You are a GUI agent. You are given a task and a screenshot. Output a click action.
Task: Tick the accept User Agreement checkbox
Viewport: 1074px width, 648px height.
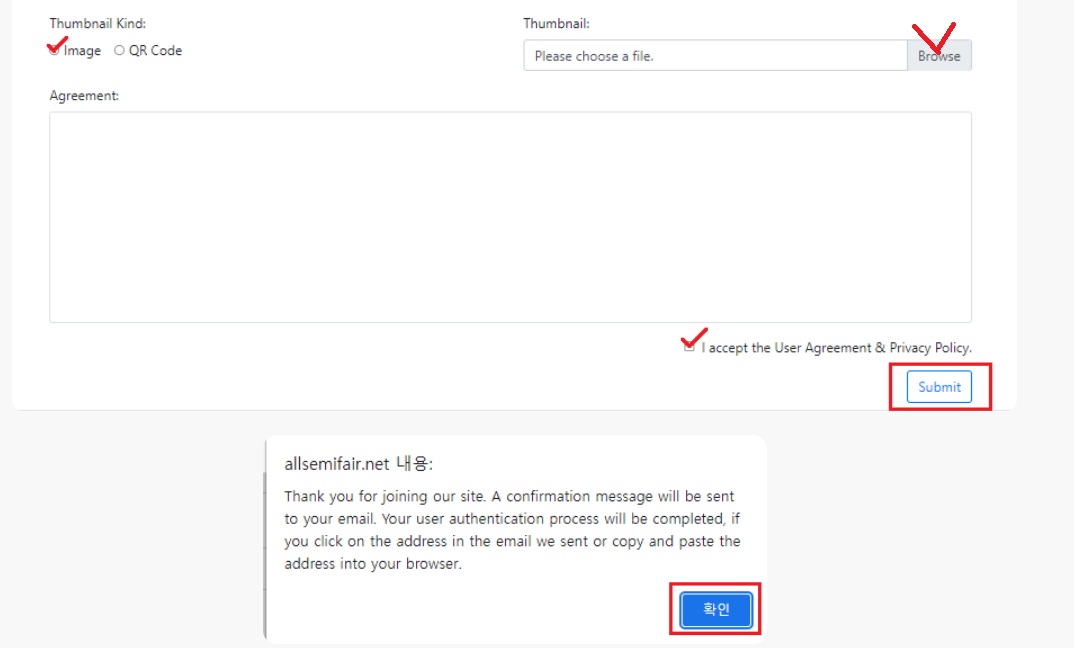pos(689,348)
